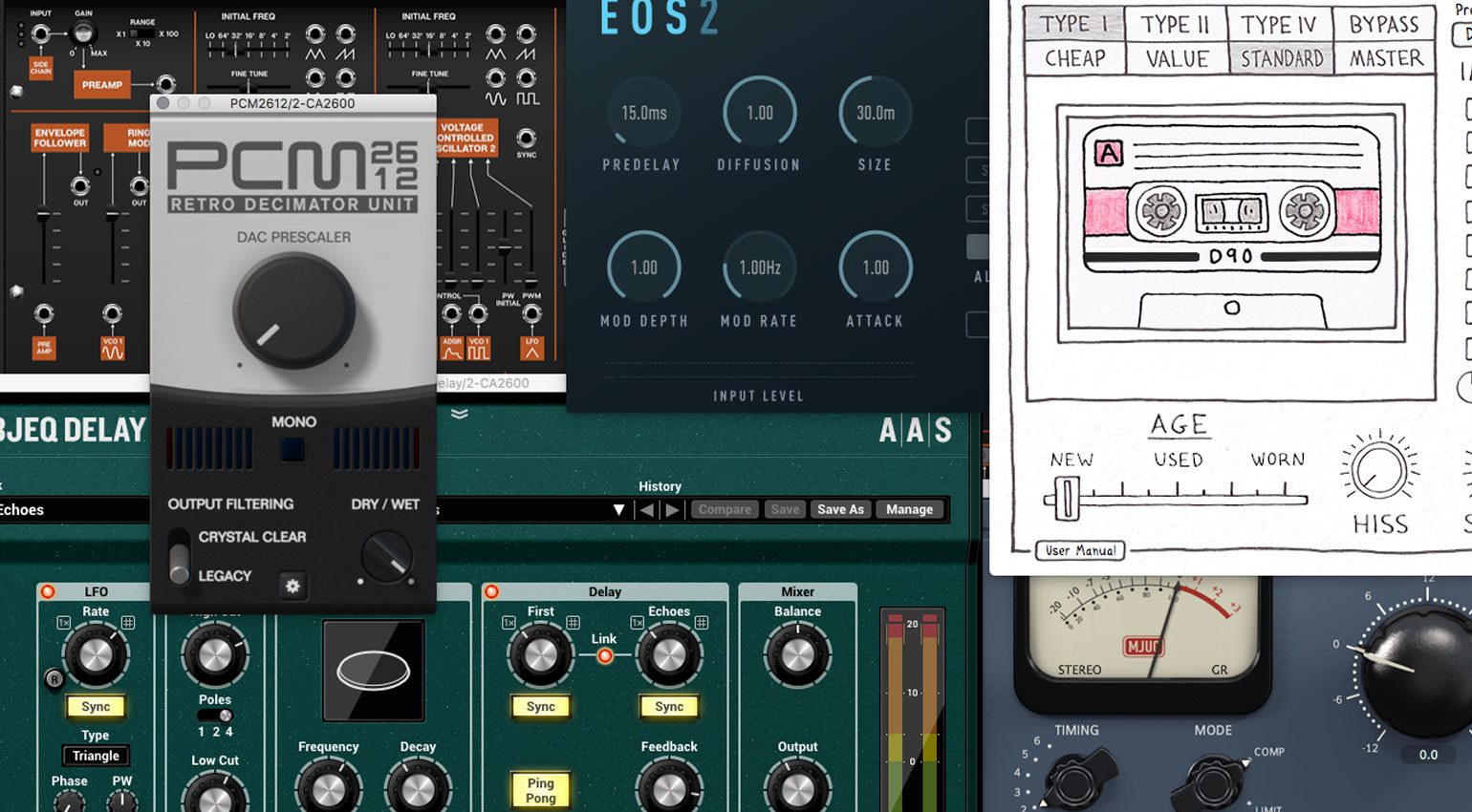Collapse panel with the double chevron icon
The height and width of the screenshot is (812, 1472).
459,415
